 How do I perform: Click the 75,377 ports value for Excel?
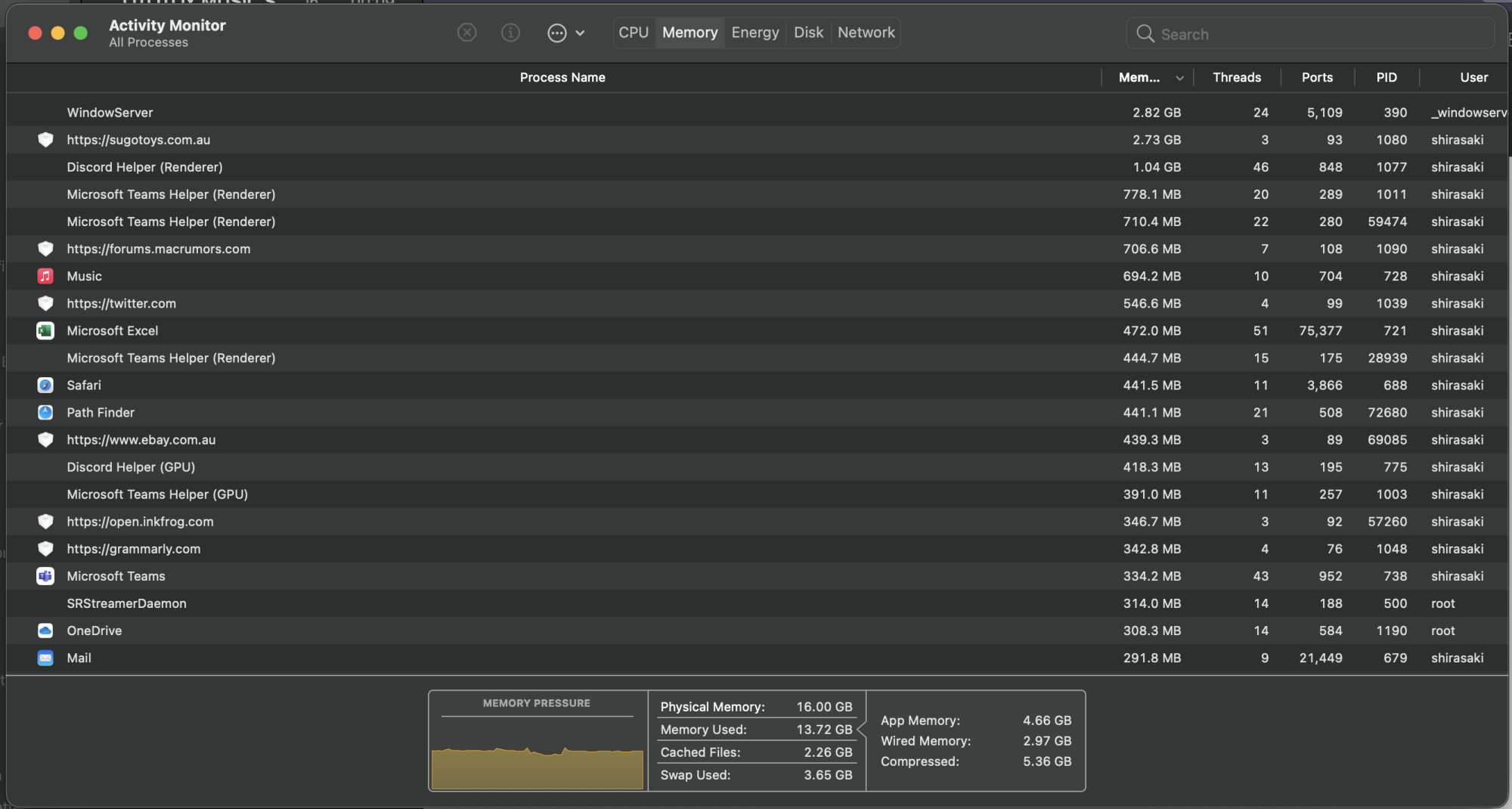[x=1321, y=330]
